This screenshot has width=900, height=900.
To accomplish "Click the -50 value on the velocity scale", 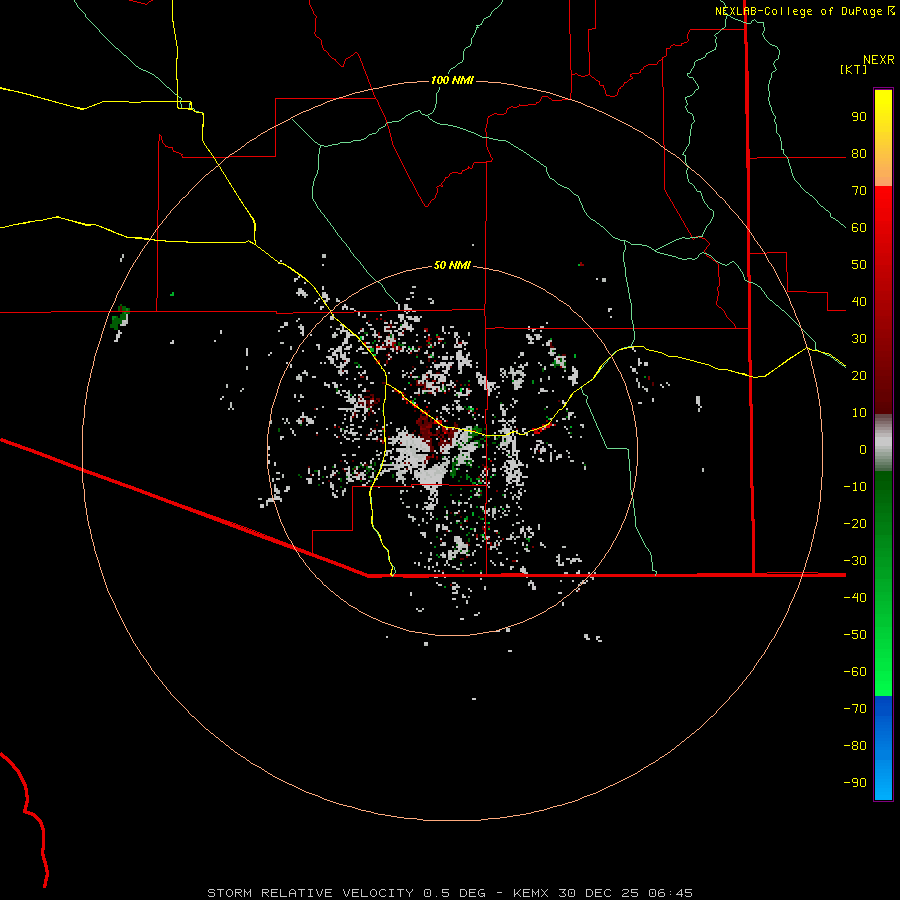I will (x=855, y=634).
